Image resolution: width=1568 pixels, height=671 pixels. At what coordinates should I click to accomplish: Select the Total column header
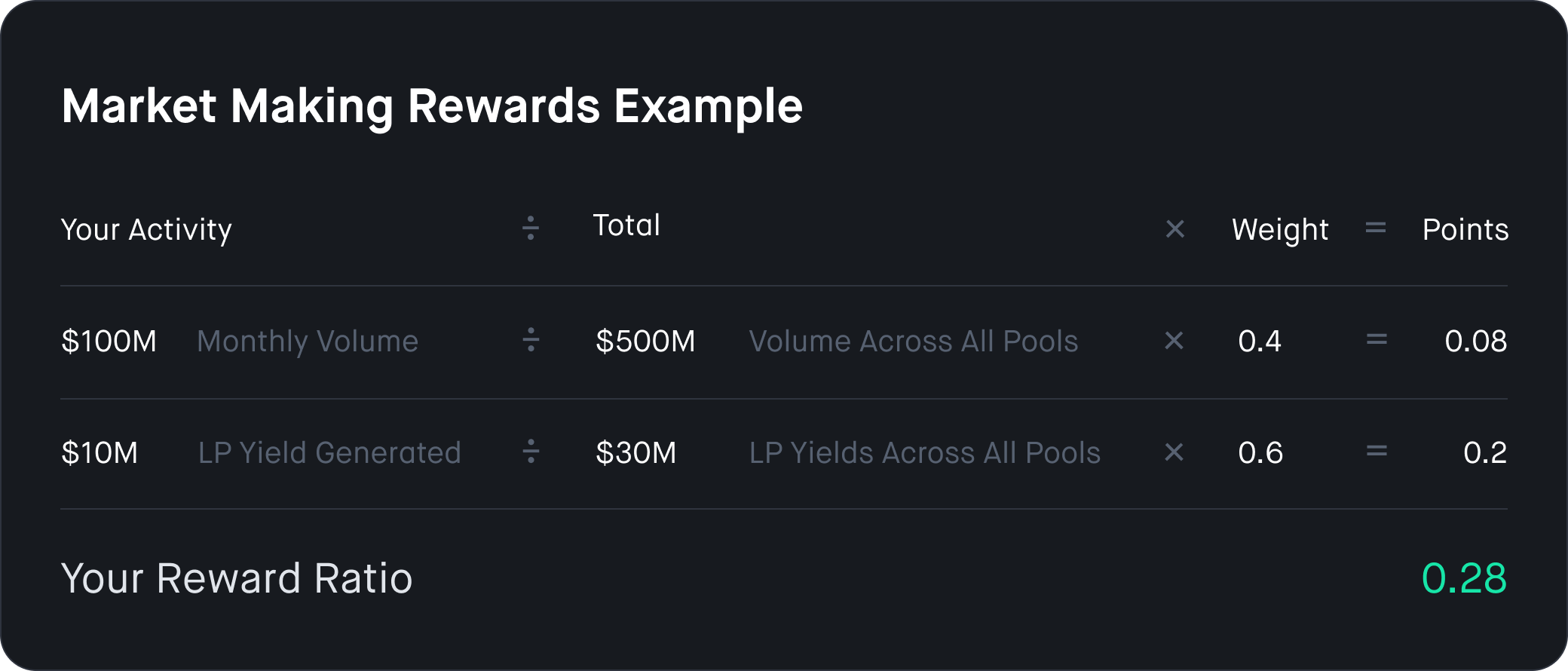click(626, 225)
